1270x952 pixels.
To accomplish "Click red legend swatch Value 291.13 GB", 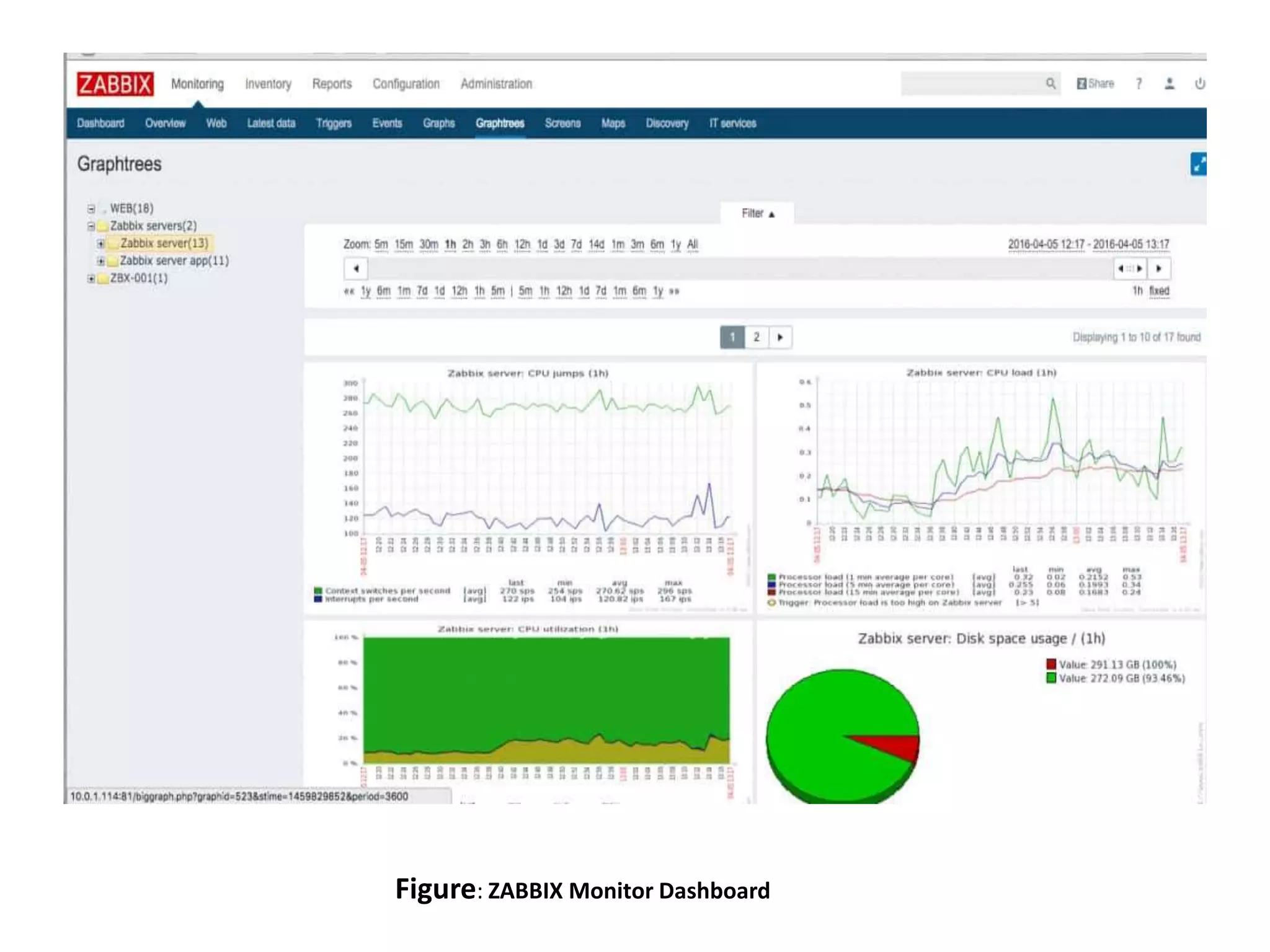I will click(x=1051, y=664).
